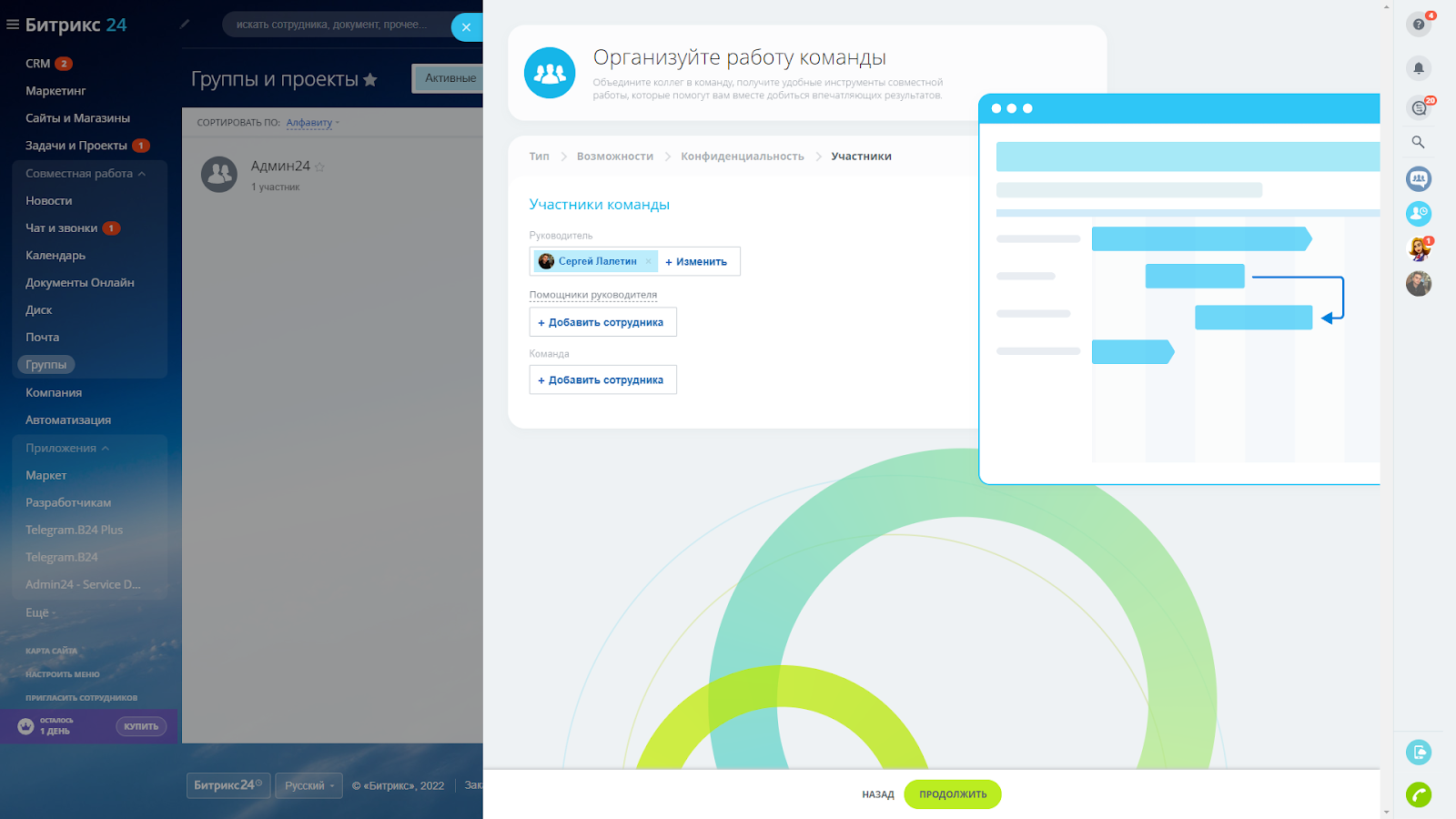
Task: Select Группы in left menu
Action: (x=46, y=365)
